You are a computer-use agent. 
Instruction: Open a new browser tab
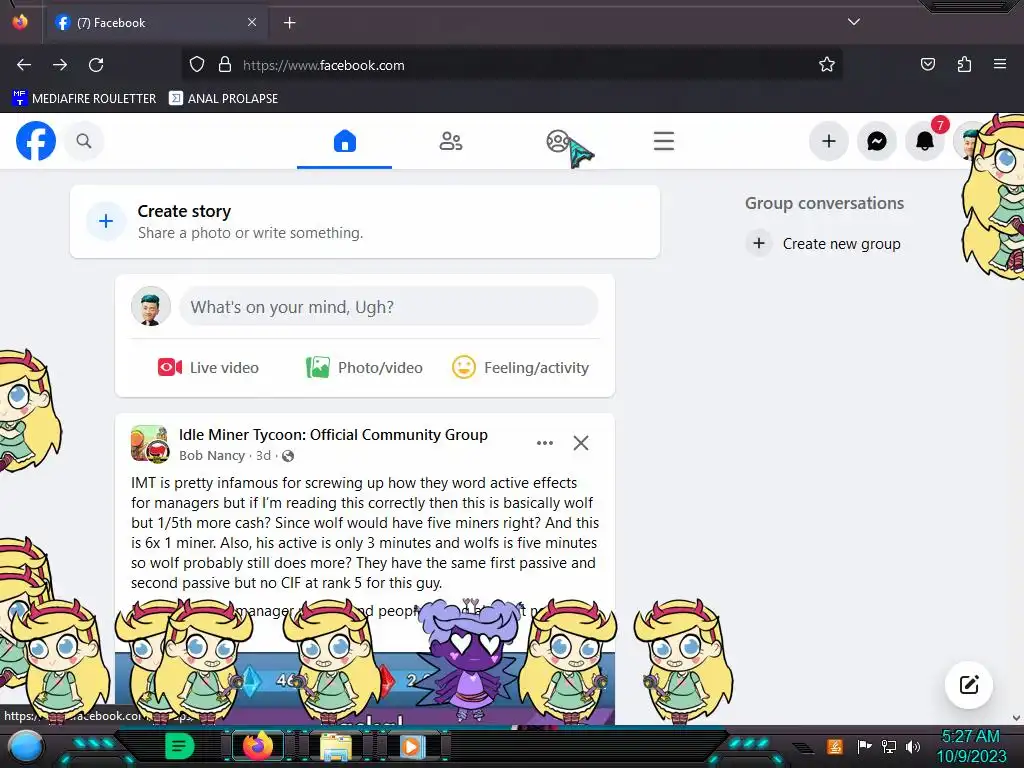point(289,23)
